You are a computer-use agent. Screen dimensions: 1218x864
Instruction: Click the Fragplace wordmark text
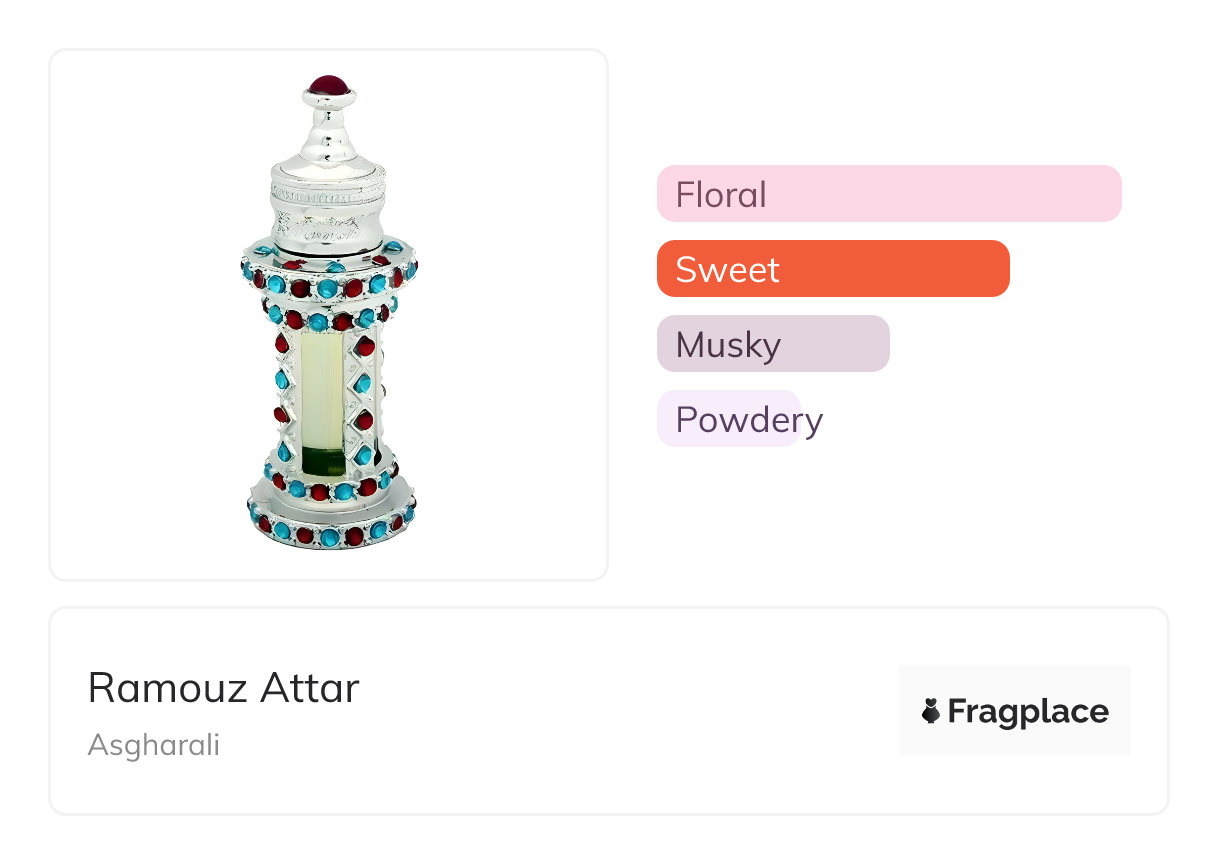(1027, 711)
